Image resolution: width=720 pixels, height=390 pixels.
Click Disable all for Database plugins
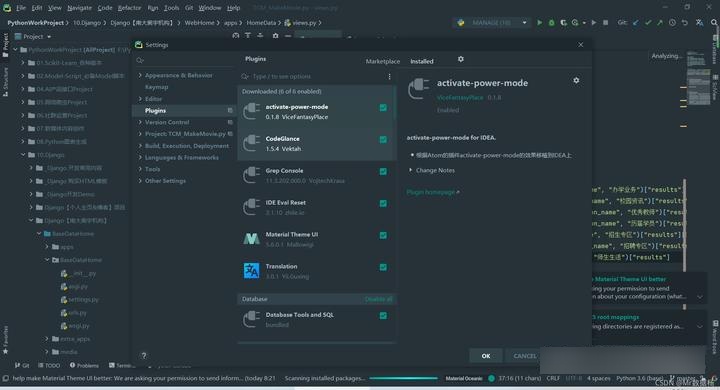pos(378,299)
